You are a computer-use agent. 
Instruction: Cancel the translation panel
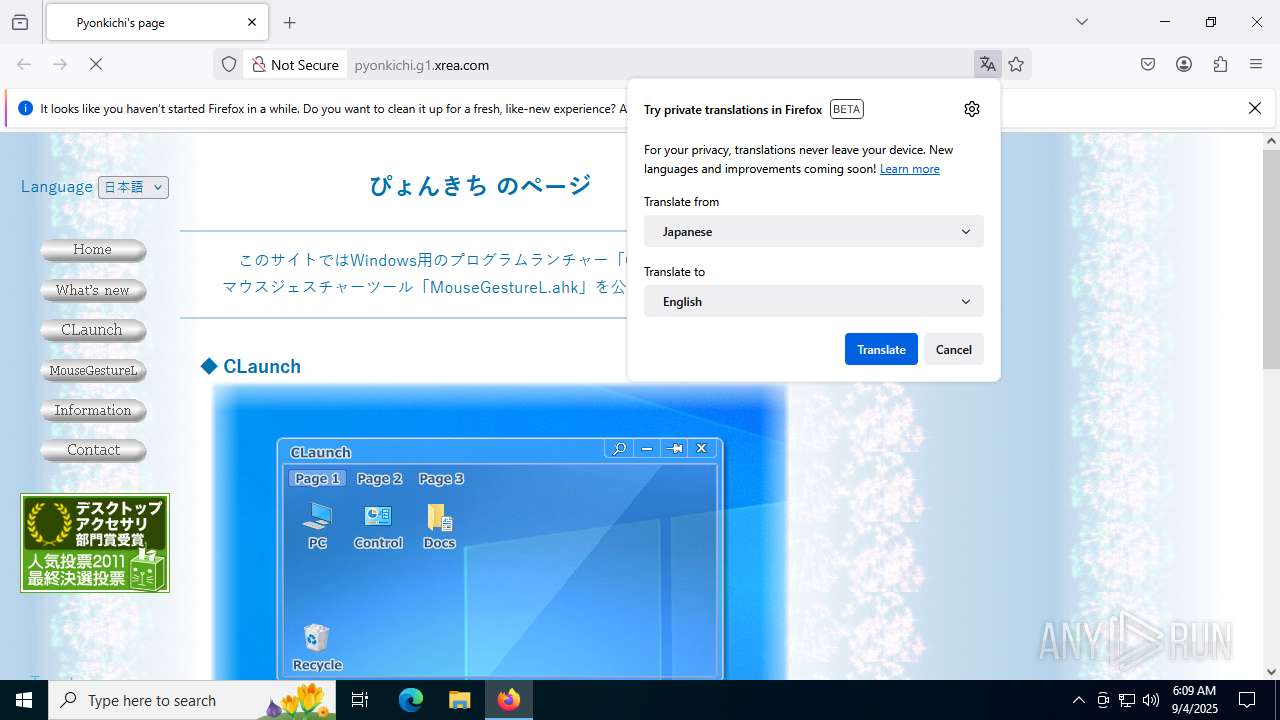pyautogui.click(x=954, y=349)
